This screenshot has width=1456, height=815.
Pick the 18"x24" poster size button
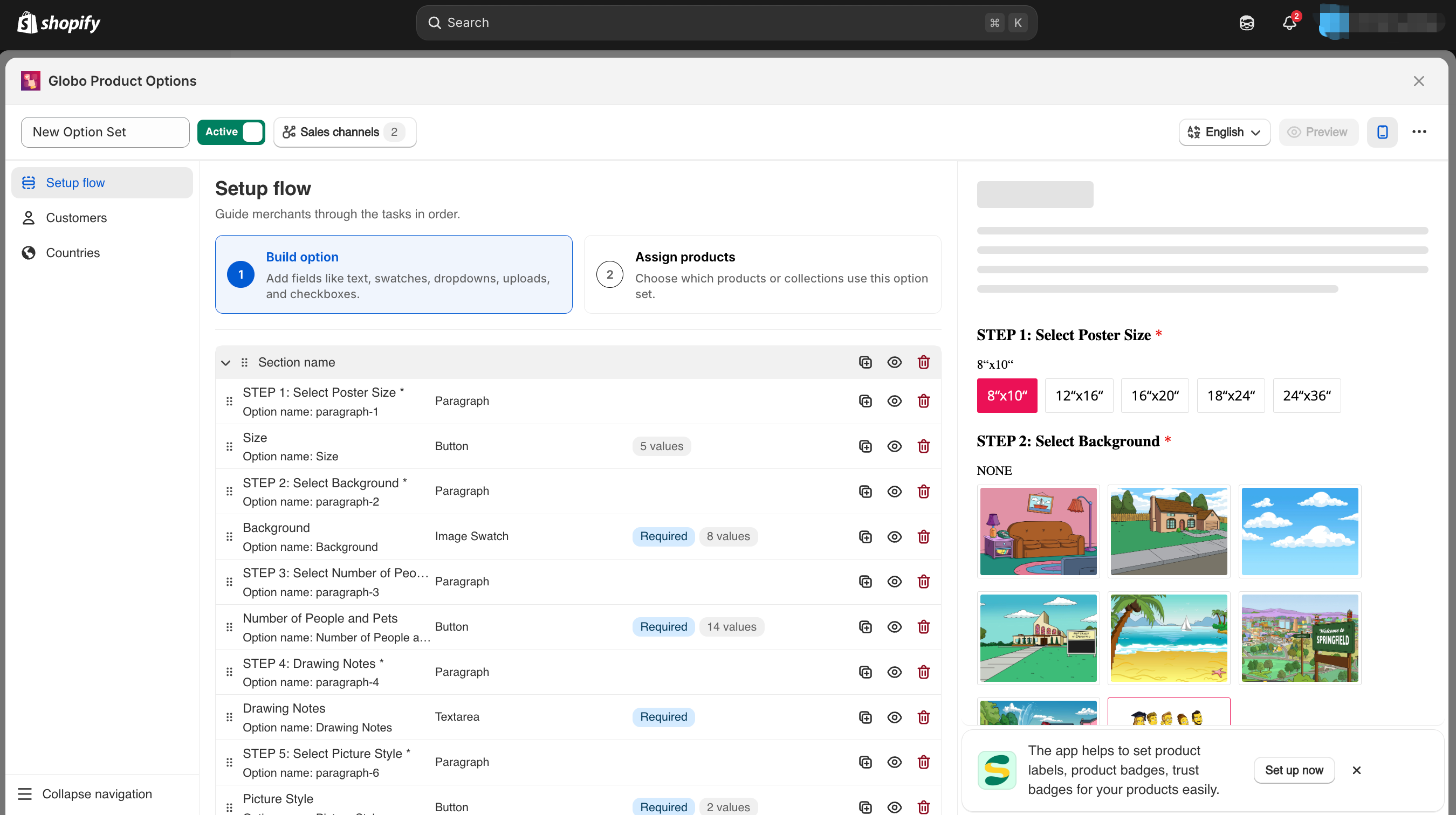click(1231, 396)
